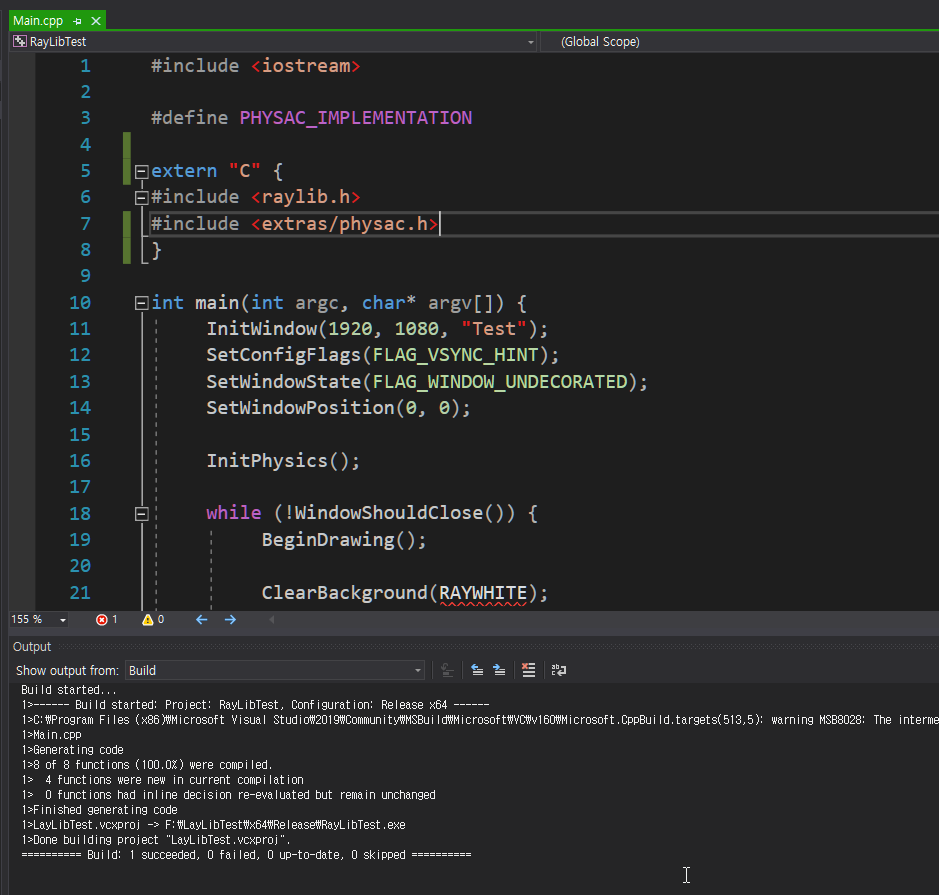Open the RayLibTest project dropdown
Viewport: 939px width, 895px height.
click(531, 42)
